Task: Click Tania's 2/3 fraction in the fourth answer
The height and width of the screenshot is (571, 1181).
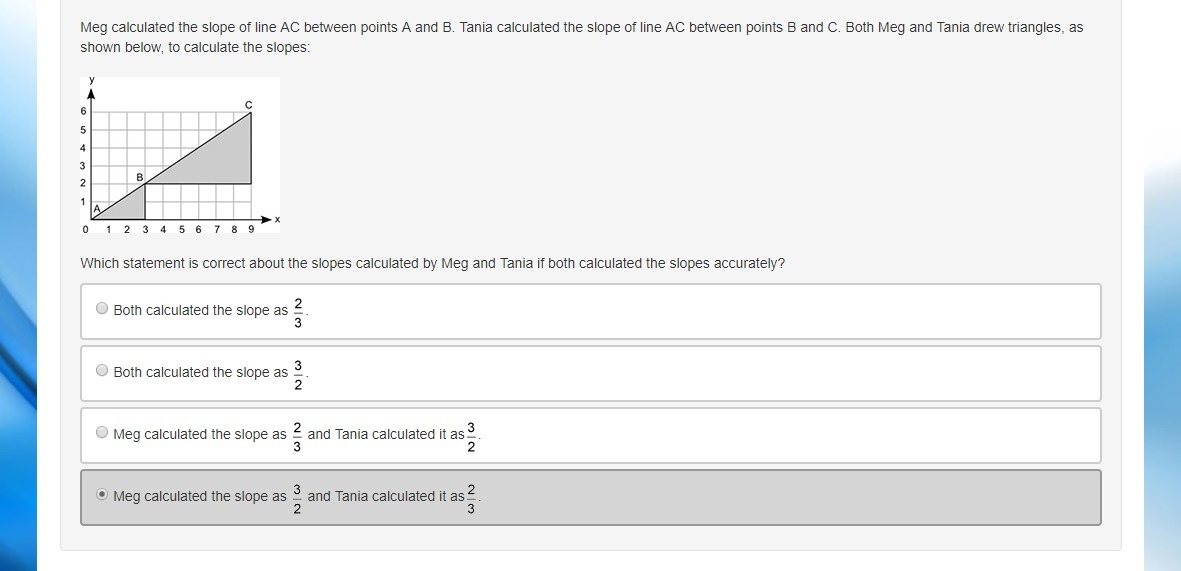Action: [471, 497]
